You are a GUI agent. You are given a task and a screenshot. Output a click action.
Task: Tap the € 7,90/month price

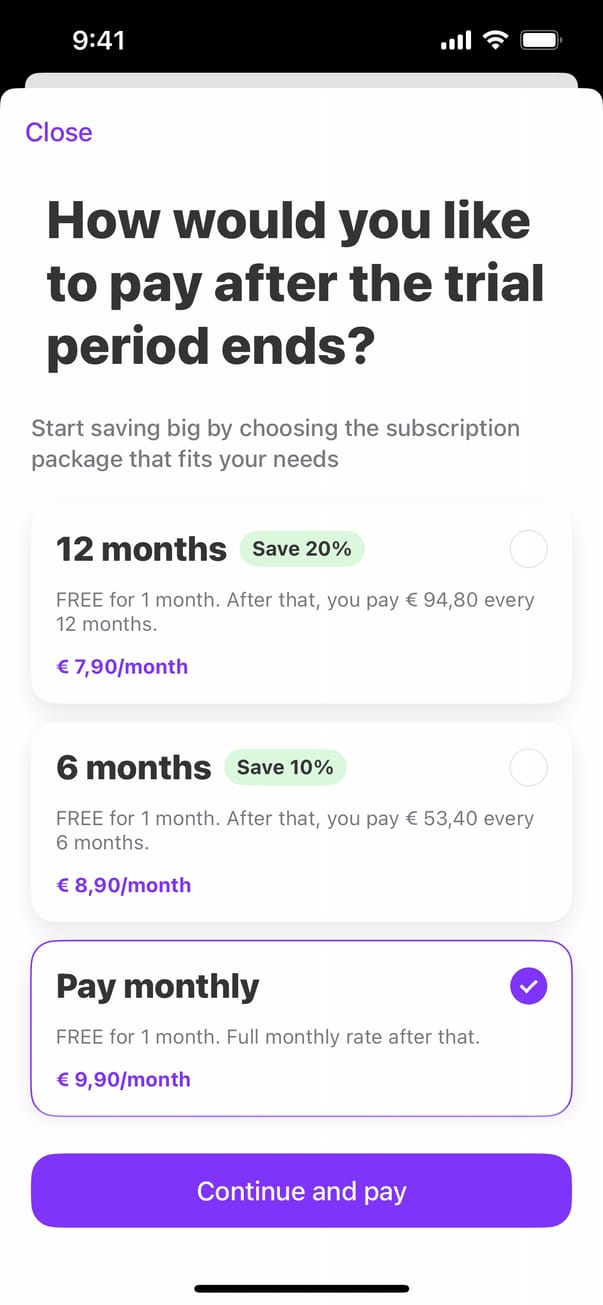(122, 666)
